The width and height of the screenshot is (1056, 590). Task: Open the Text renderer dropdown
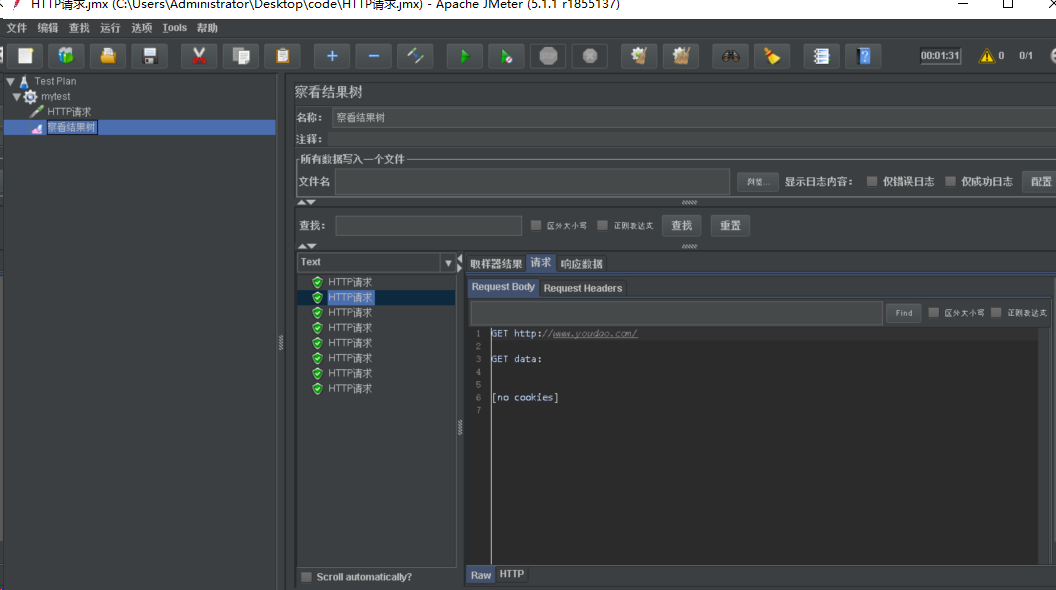coord(447,263)
